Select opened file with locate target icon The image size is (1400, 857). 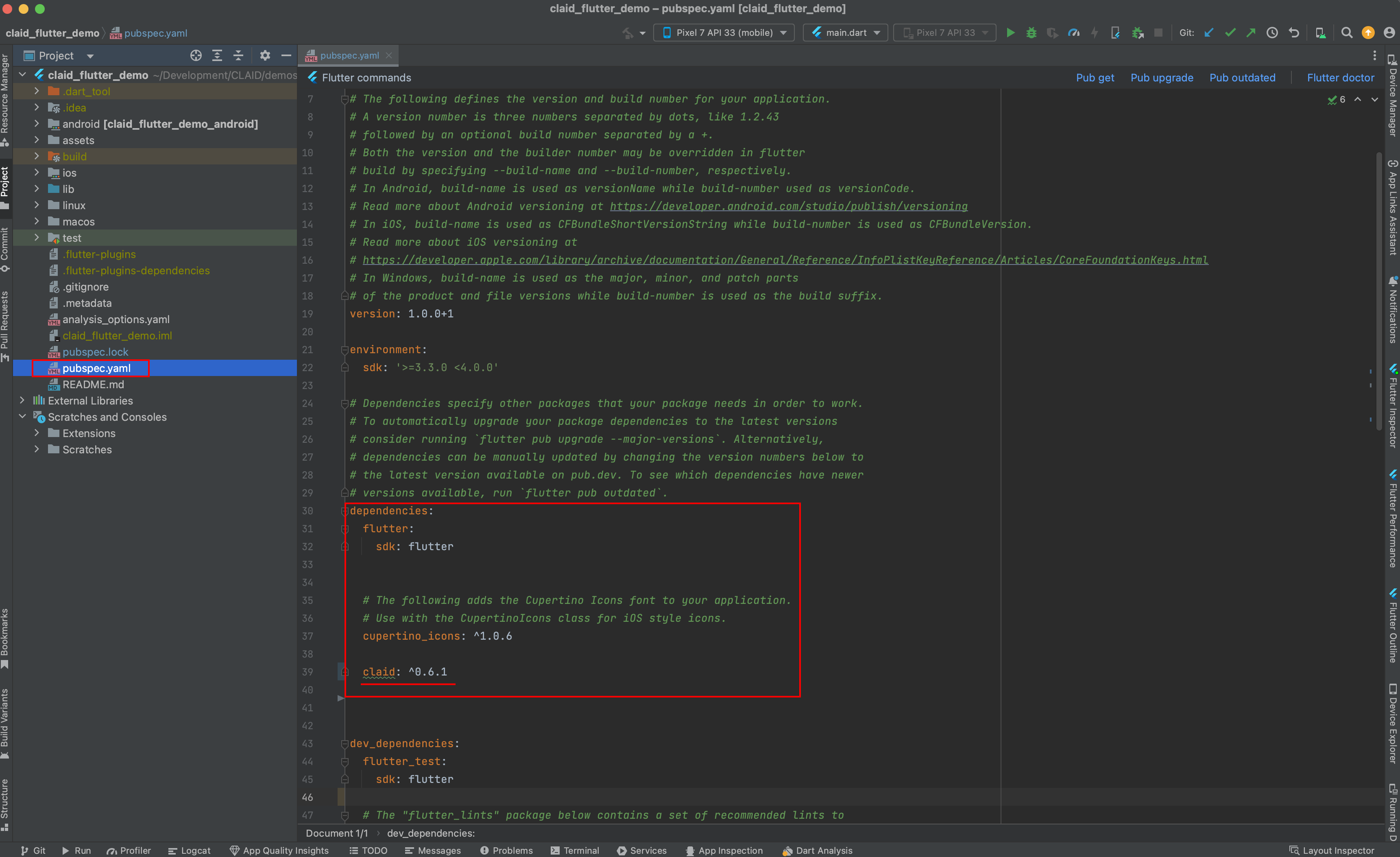pyautogui.click(x=196, y=55)
